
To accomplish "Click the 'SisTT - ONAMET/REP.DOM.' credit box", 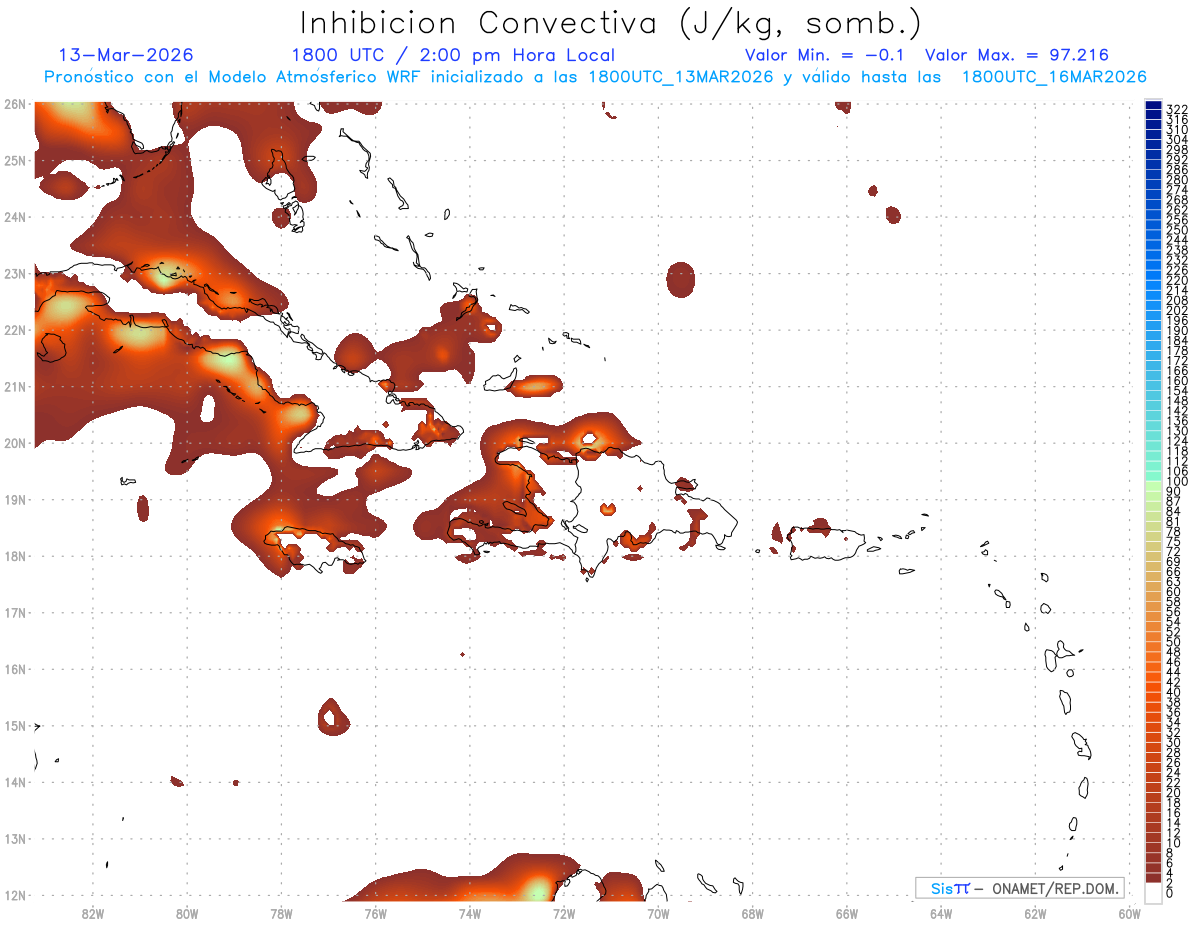I will pyautogui.click(x=1020, y=888).
